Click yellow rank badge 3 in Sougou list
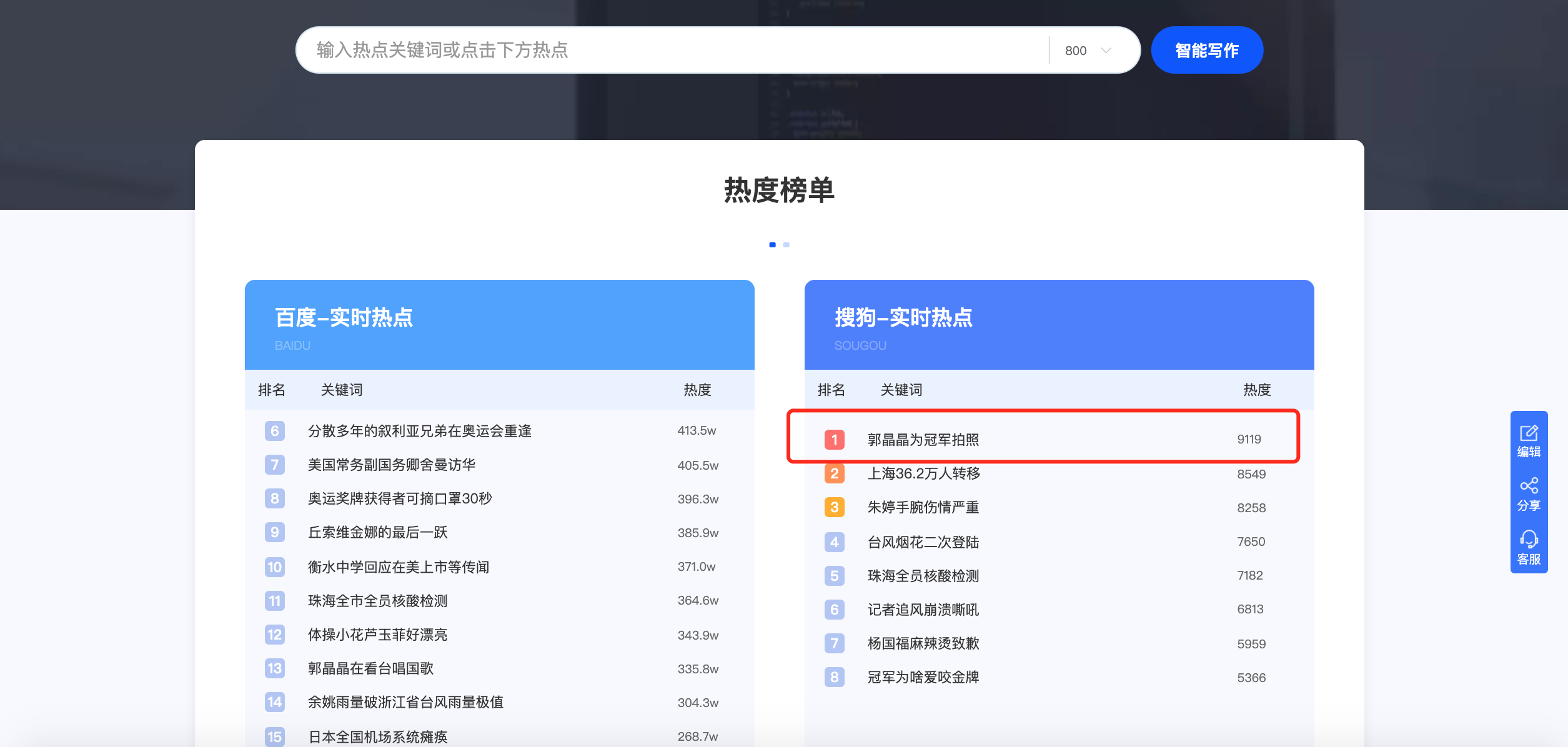This screenshot has height=747, width=1568. 835,507
